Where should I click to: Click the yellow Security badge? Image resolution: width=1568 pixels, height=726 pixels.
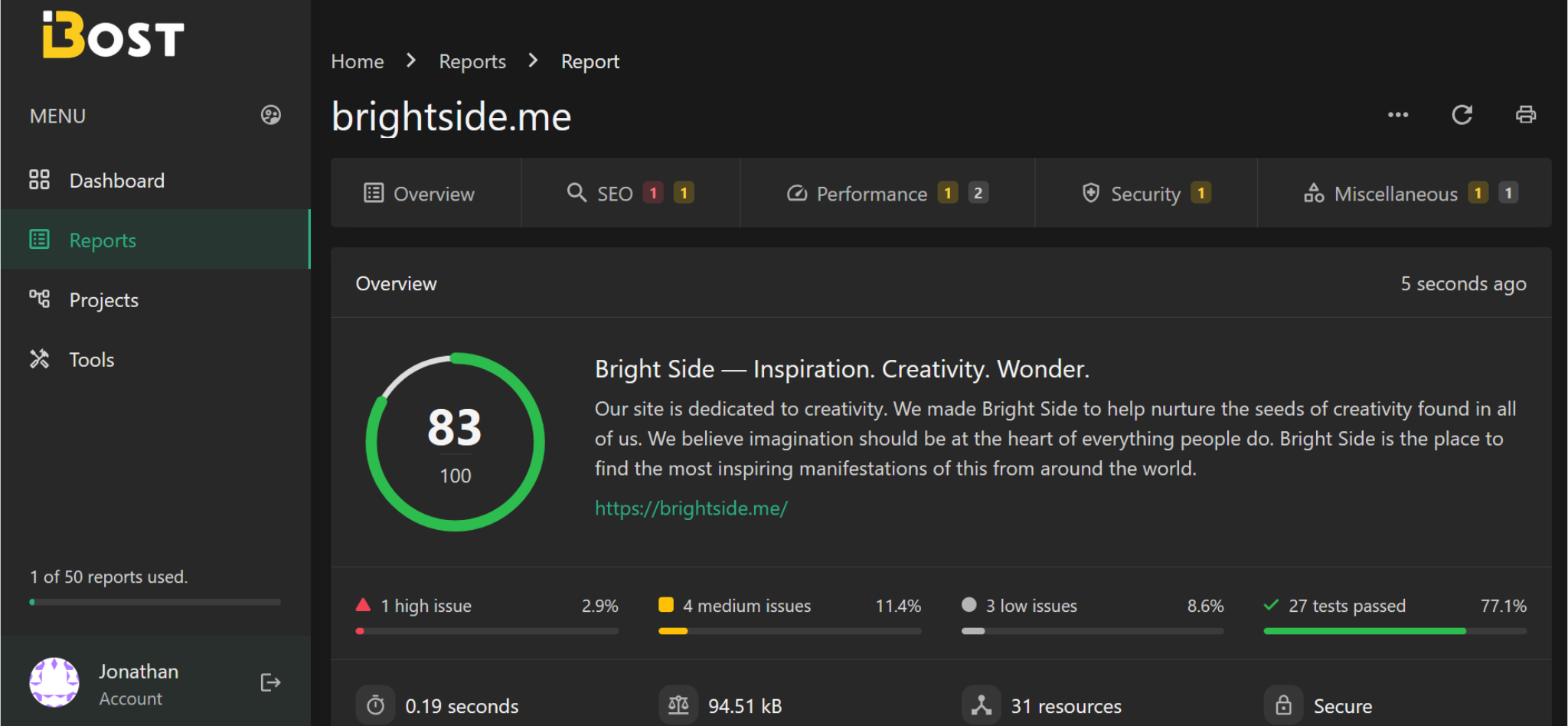pos(1201,193)
